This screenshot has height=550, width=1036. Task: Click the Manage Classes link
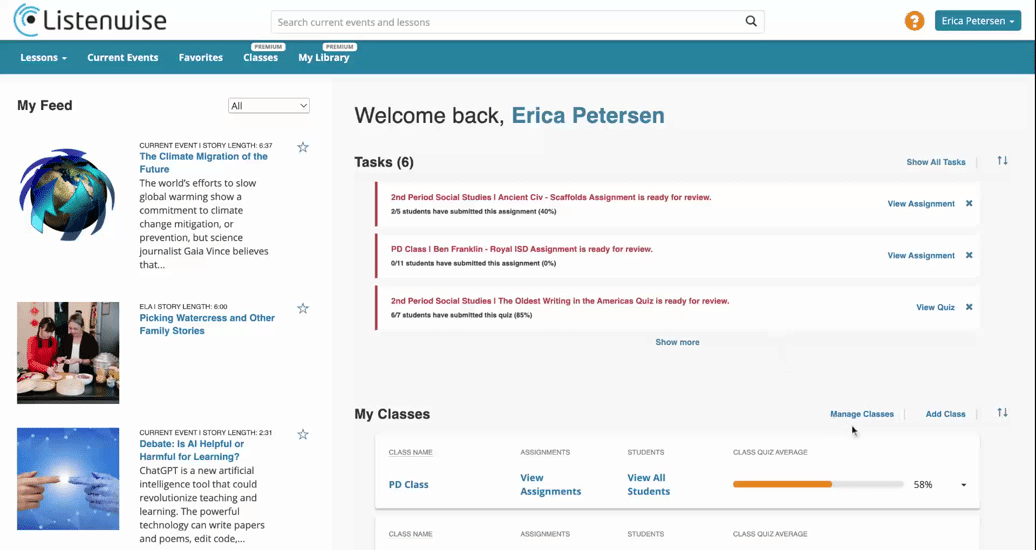(862, 414)
